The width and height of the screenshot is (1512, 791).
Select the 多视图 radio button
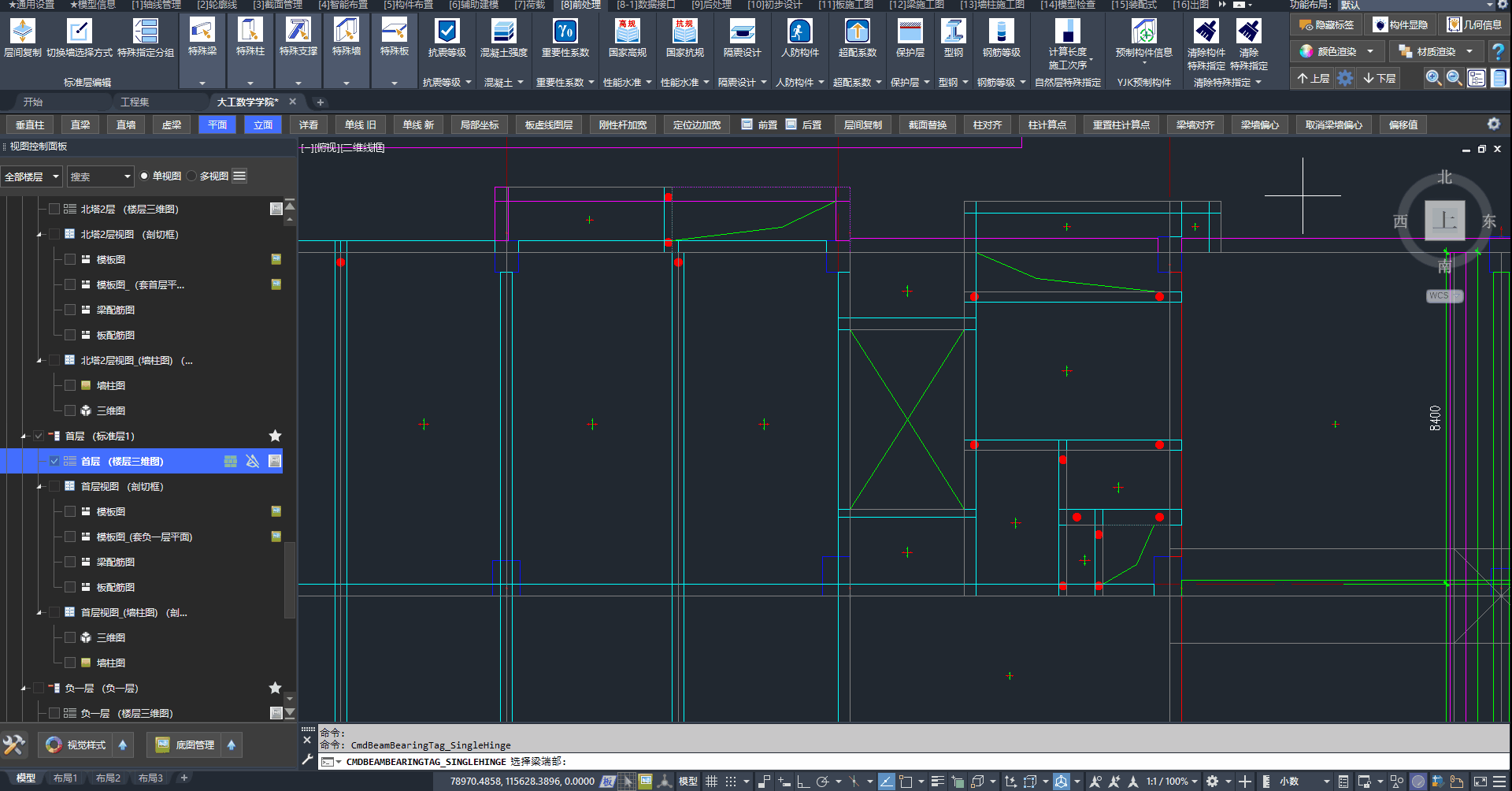[191, 176]
